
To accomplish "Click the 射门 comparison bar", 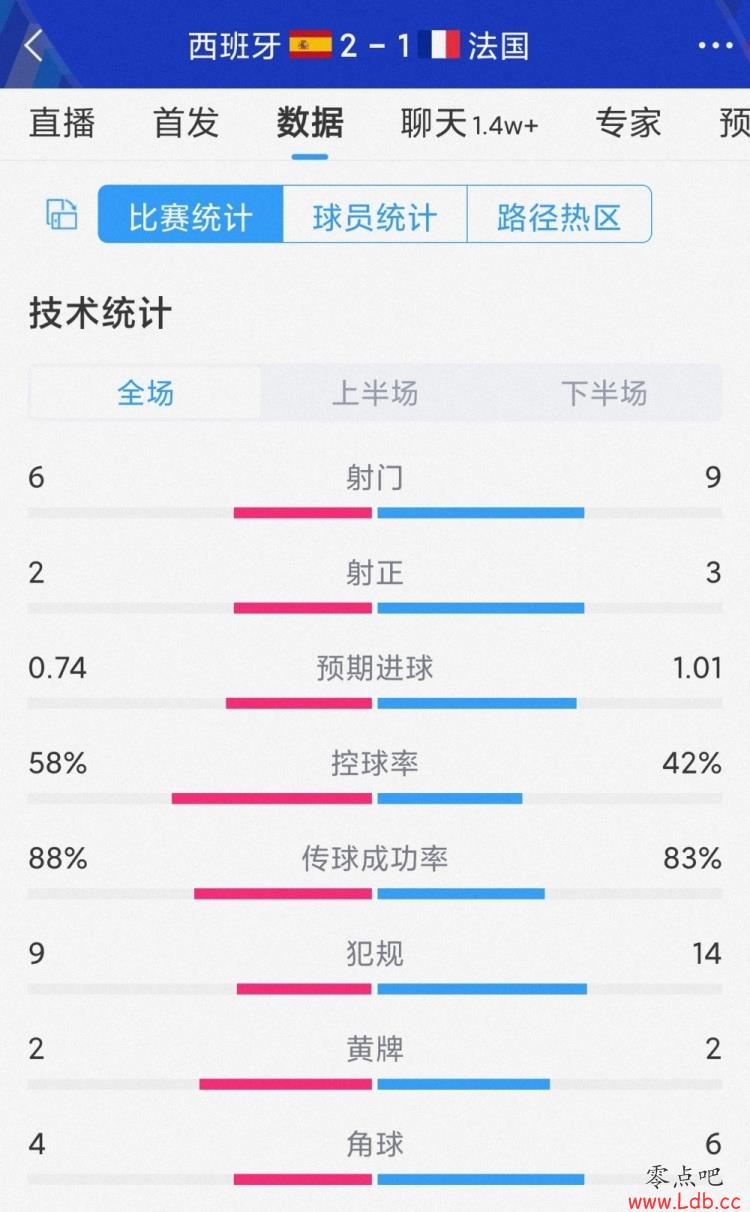I will [x=375, y=513].
